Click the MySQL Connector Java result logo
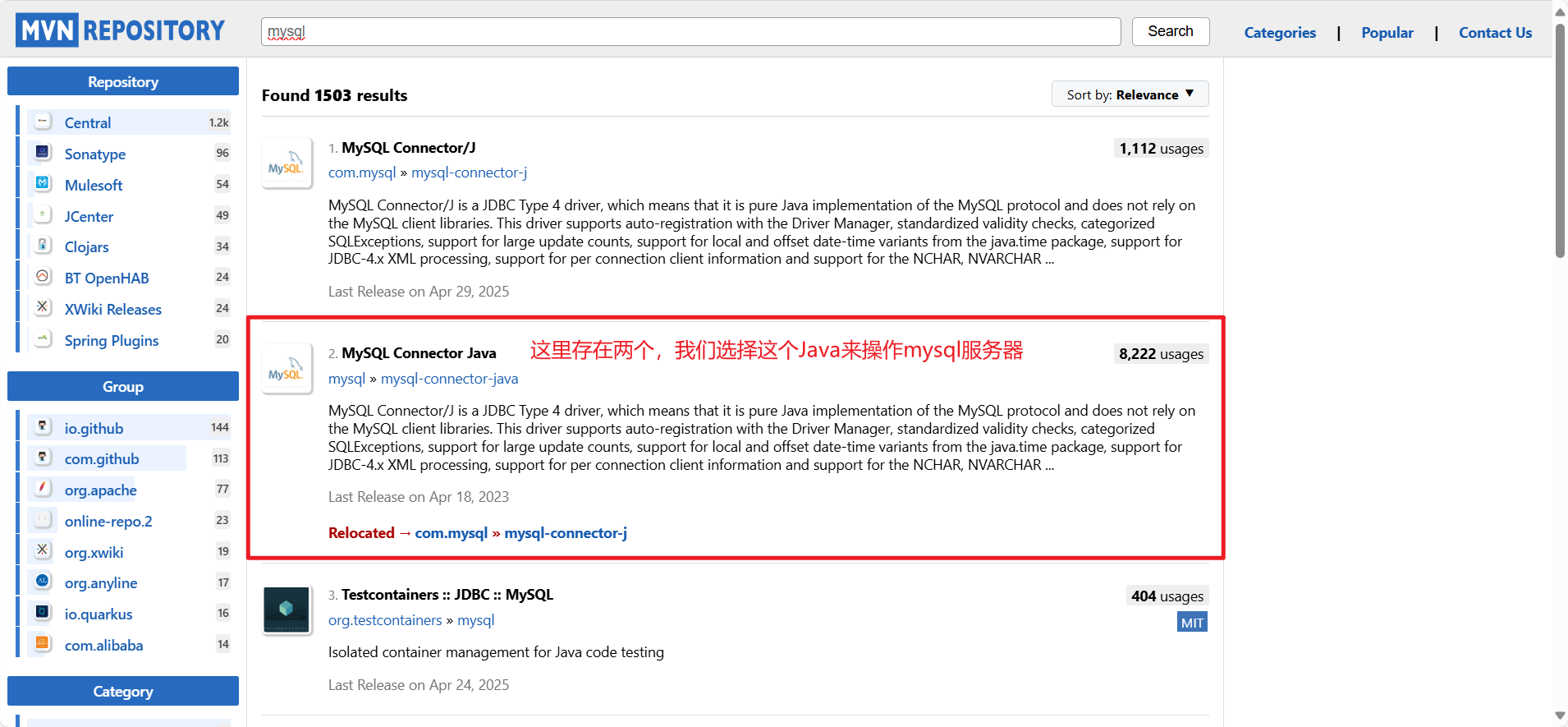 tap(287, 369)
